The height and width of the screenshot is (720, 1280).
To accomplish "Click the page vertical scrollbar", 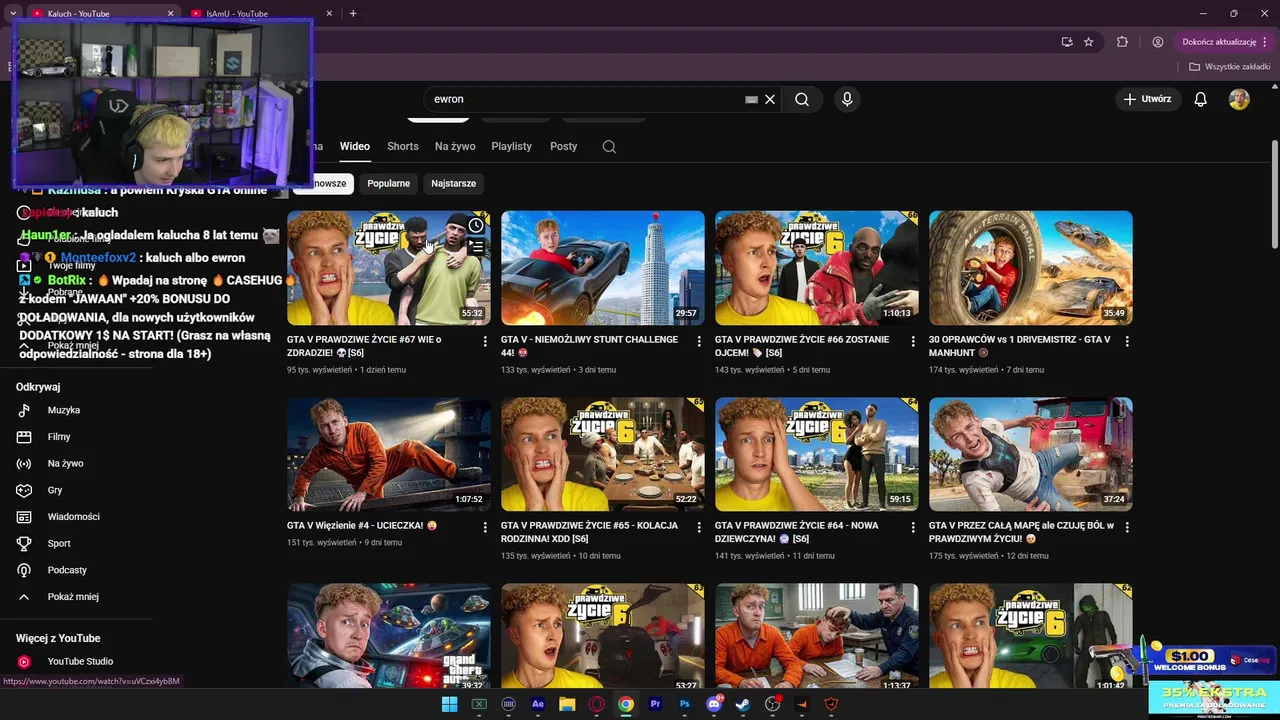I will pyautogui.click(x=1275, y=195).
